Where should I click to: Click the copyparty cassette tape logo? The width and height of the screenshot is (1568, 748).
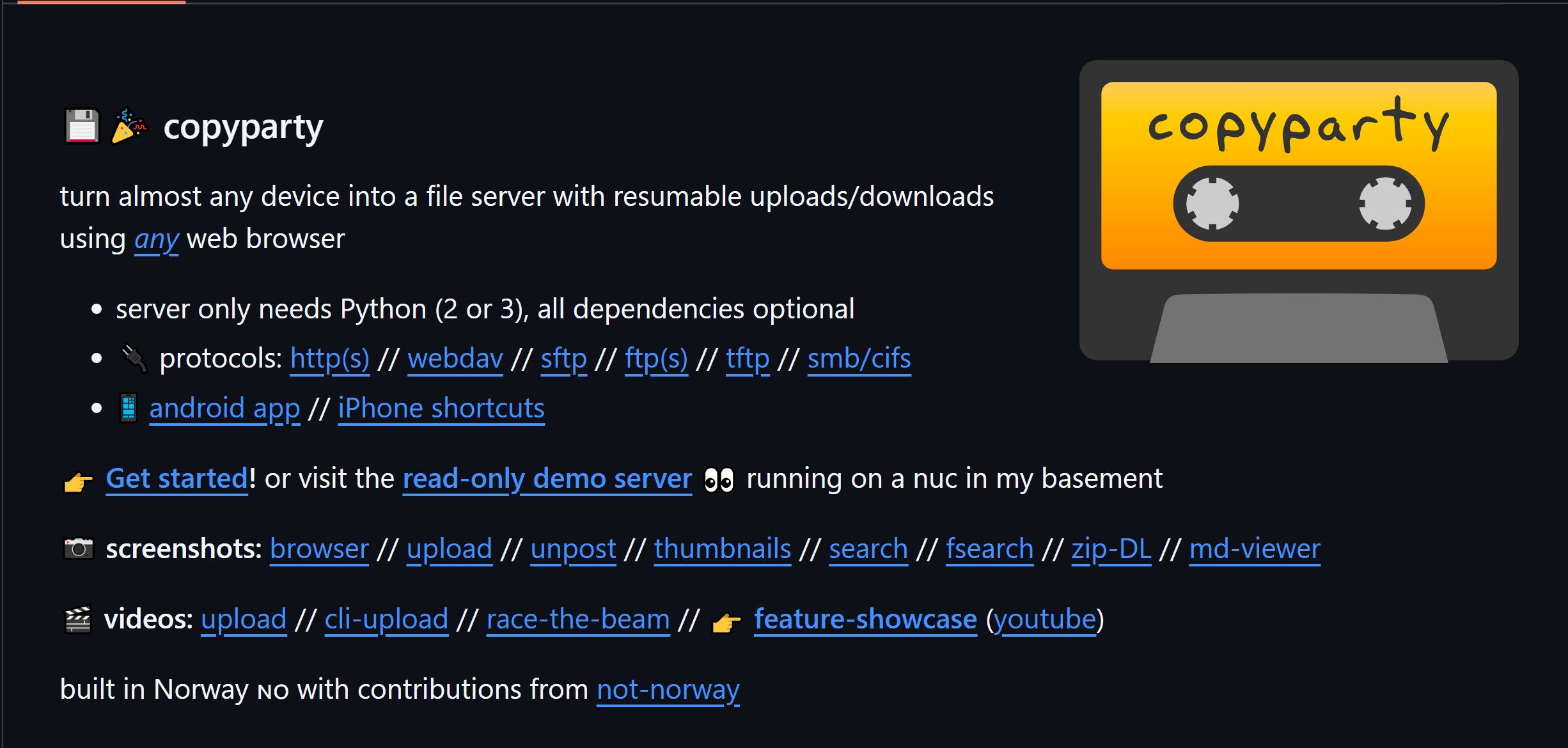(1298, 211)
